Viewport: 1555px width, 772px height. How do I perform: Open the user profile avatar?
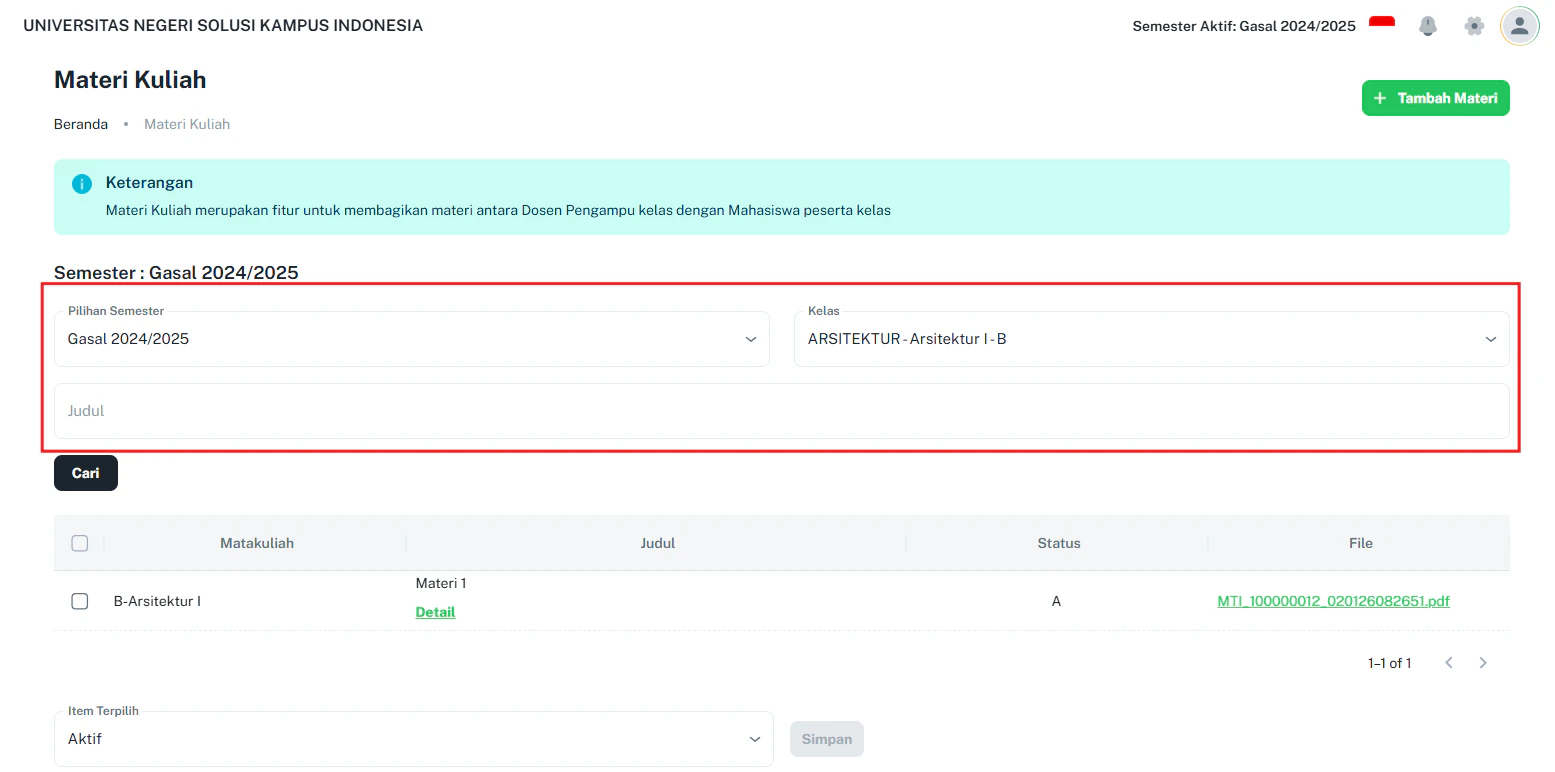[1519, 26]
